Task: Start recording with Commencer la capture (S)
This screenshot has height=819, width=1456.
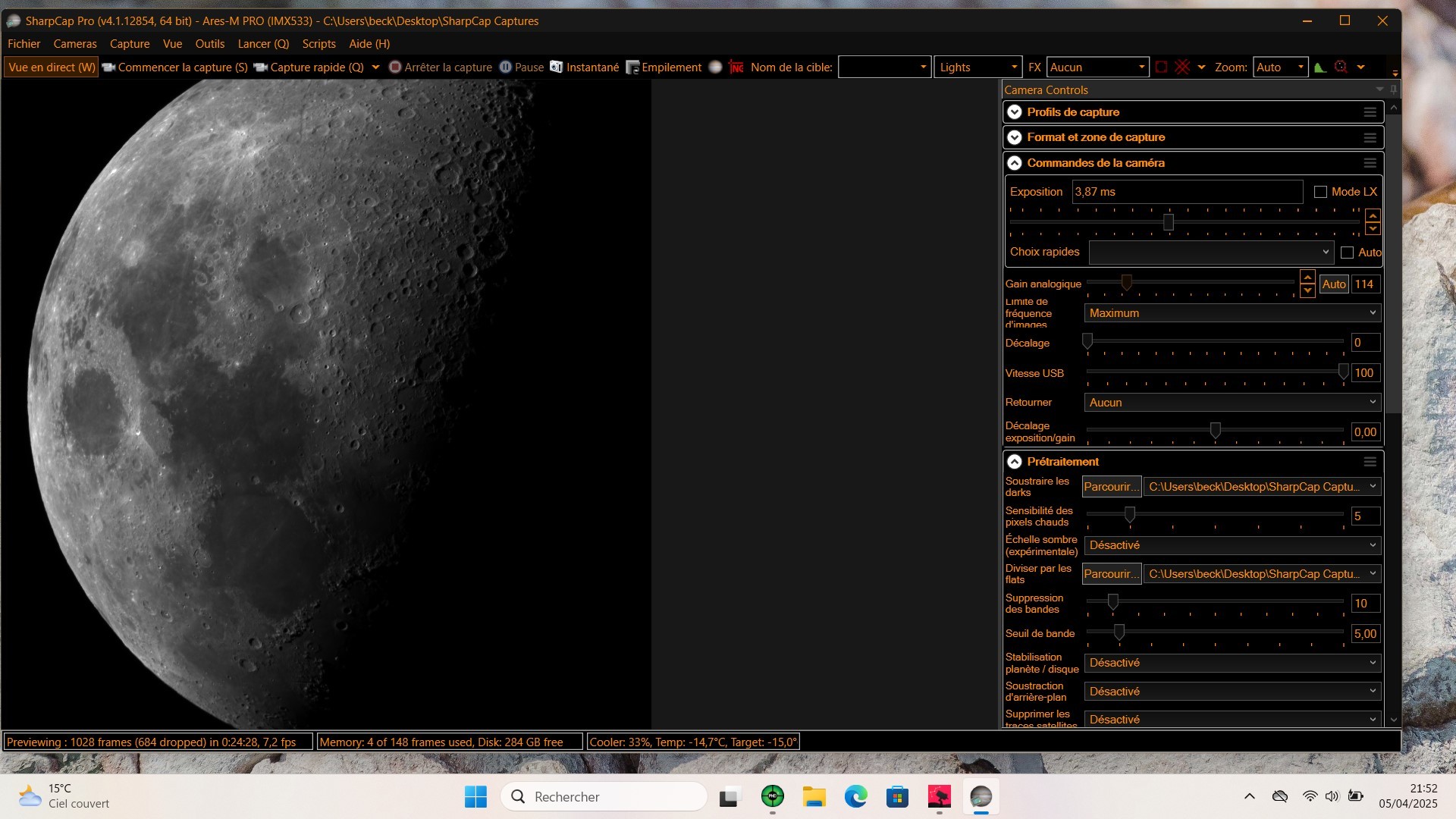Action: tap(175, 67)
